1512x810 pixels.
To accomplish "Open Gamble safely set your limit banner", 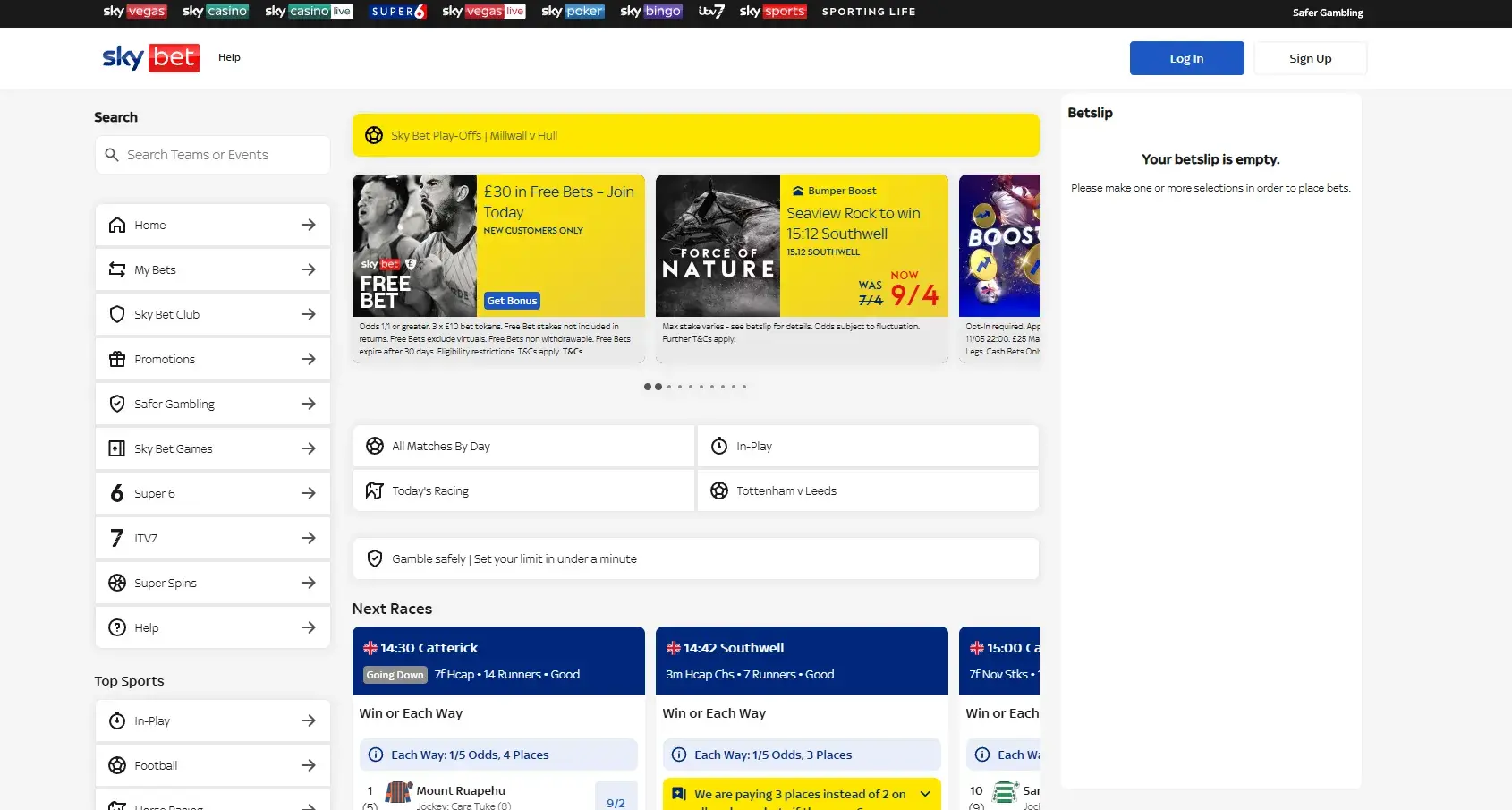I will pos(696,558).
